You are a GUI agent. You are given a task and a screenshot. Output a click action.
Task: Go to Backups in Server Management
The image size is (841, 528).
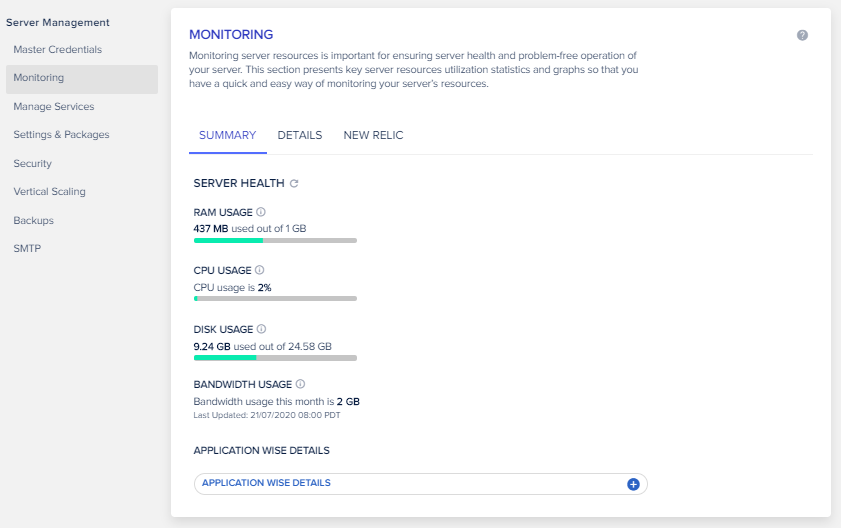[x=33, y=221]
